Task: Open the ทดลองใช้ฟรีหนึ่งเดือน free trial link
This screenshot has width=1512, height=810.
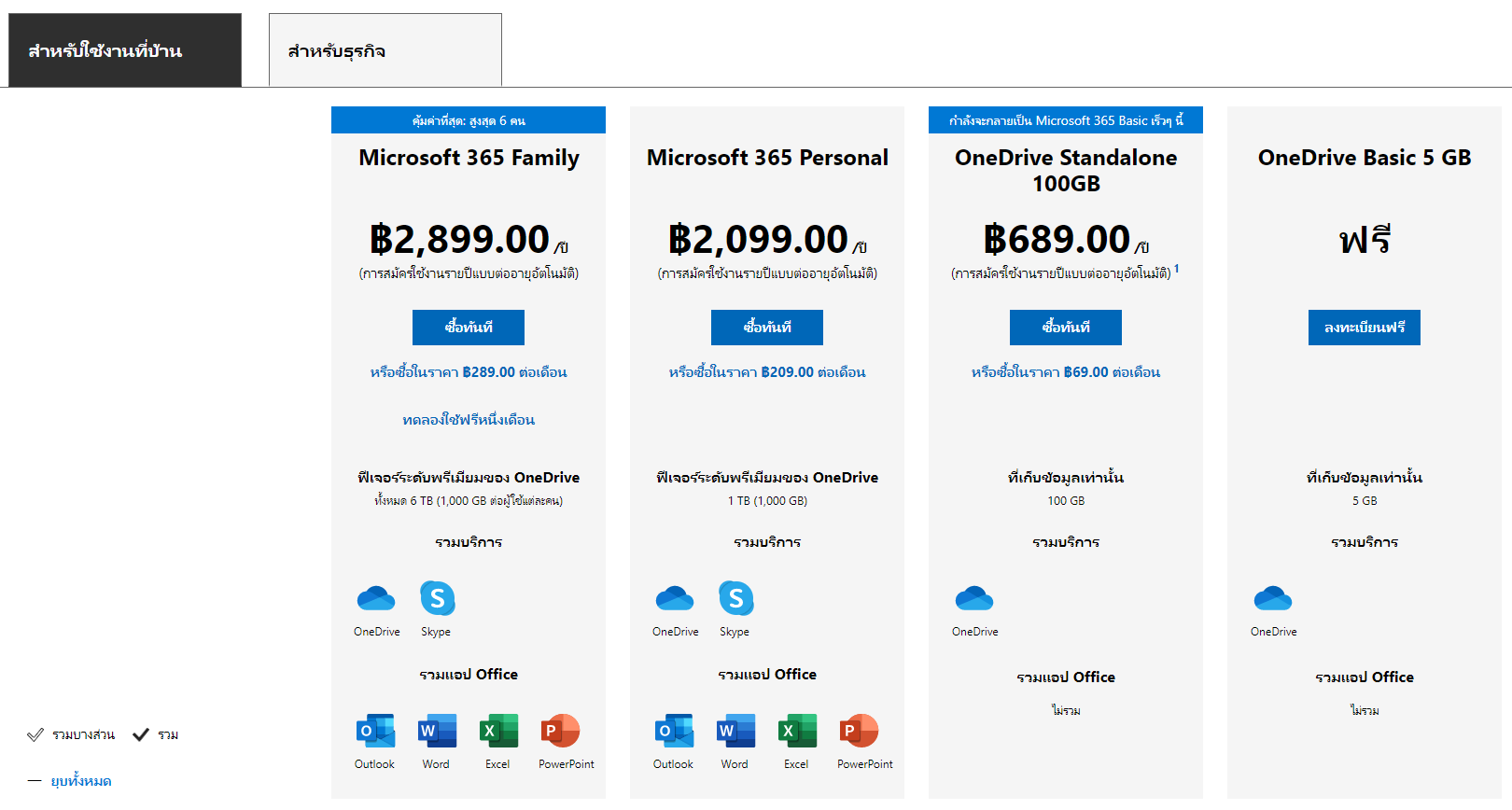Action: [469, 420]
